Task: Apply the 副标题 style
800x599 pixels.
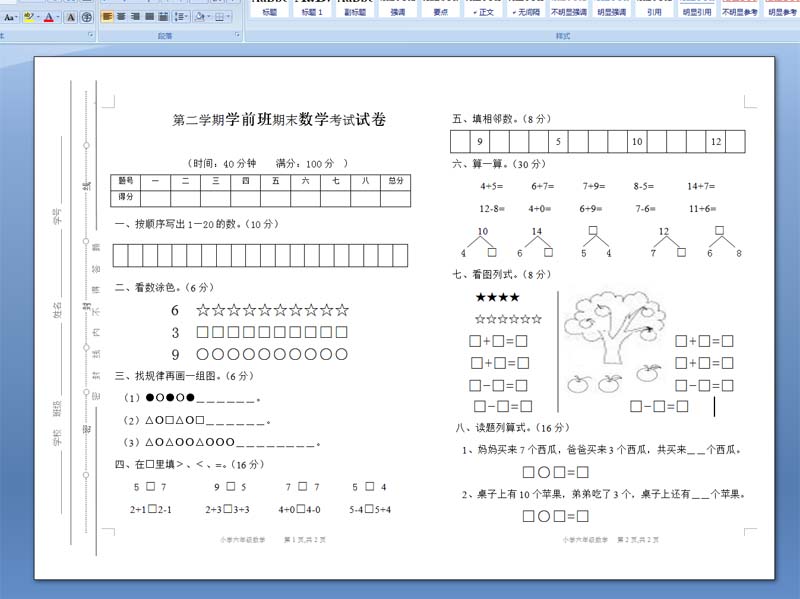Action: (355, 11)
